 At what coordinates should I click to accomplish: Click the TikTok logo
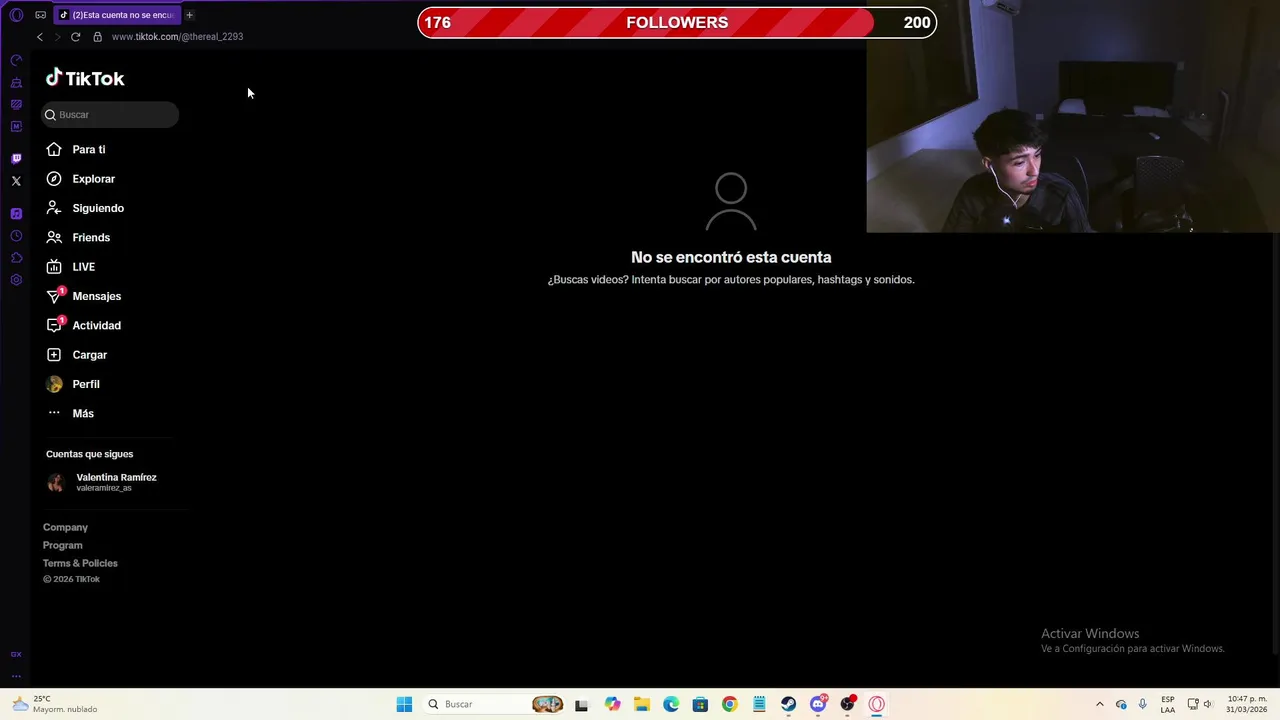coord(85,78)
